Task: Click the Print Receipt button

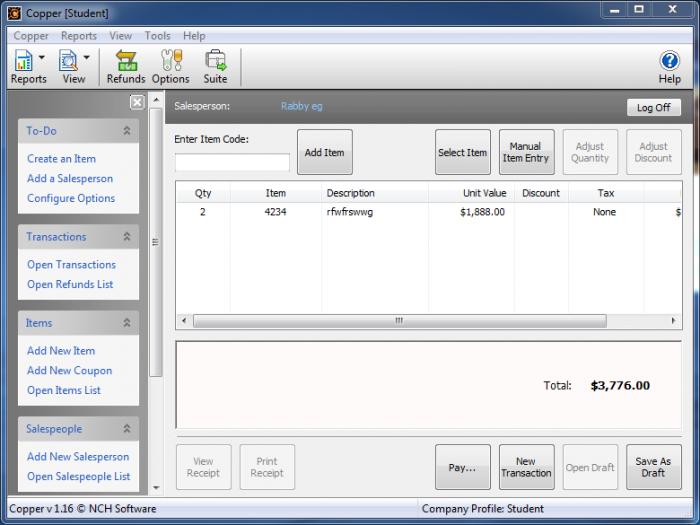Action: (267, 467)
